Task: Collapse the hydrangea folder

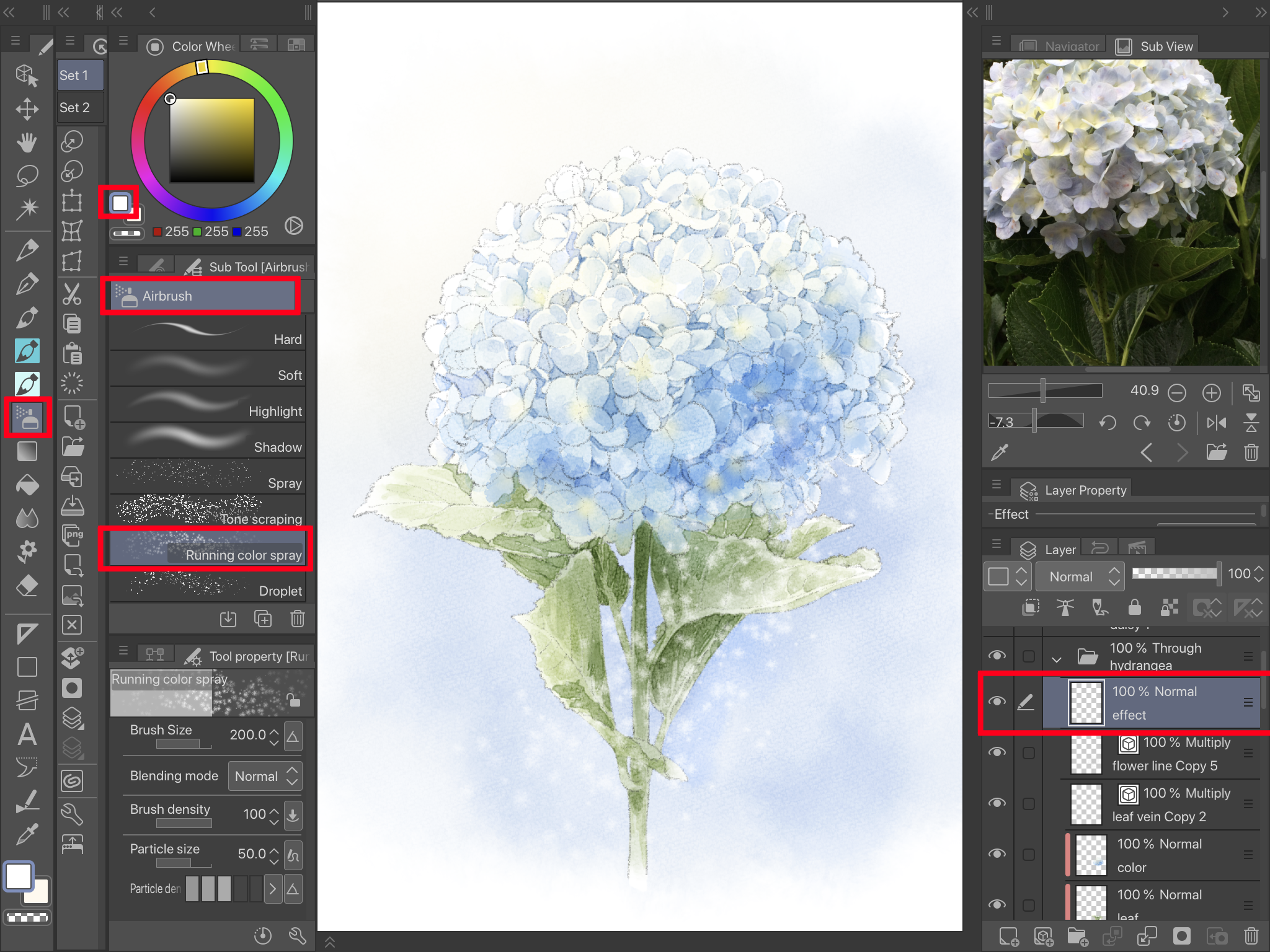Action: pos(1057,658)
